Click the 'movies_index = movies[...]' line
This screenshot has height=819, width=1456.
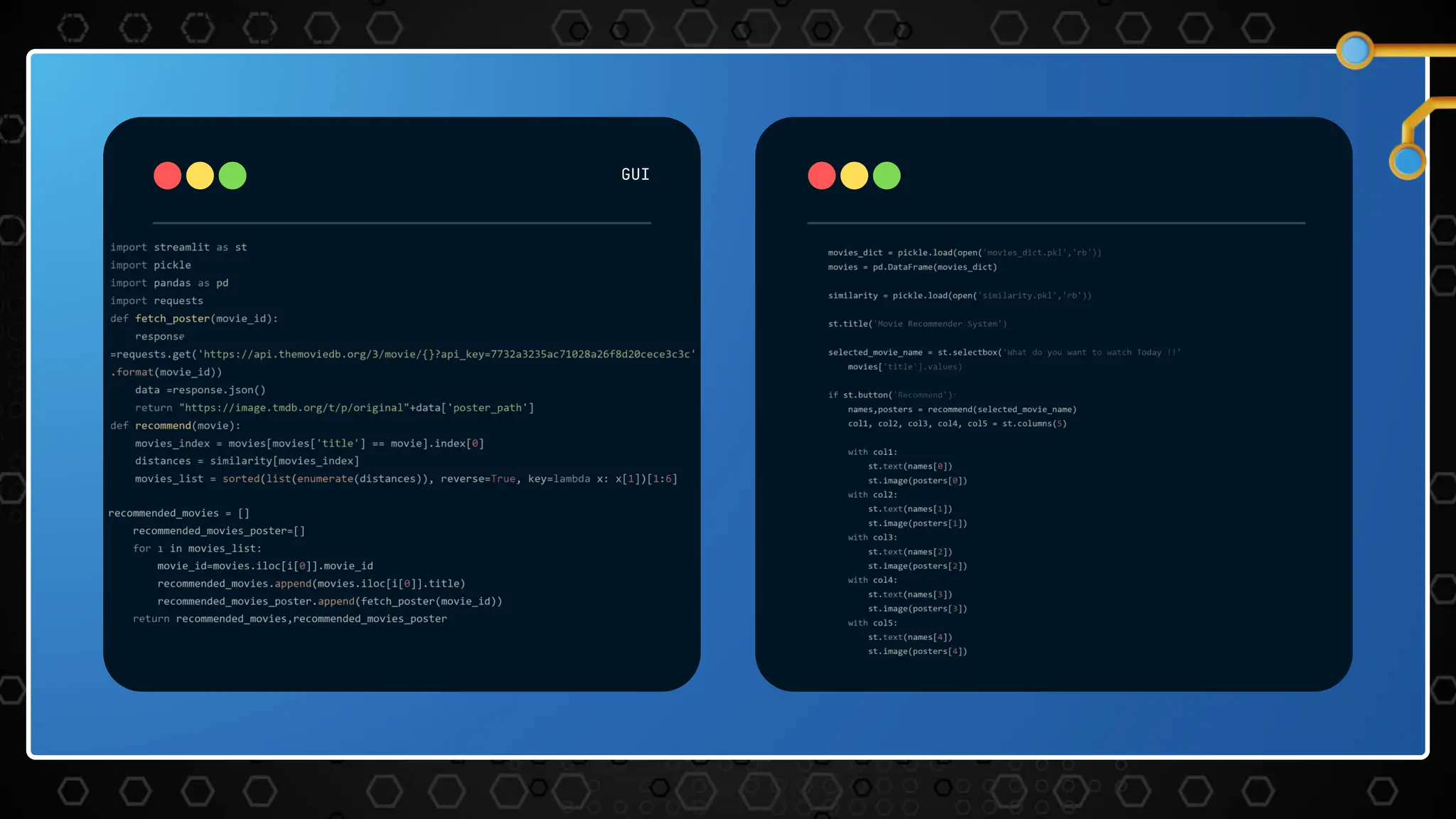coord(309,443)
